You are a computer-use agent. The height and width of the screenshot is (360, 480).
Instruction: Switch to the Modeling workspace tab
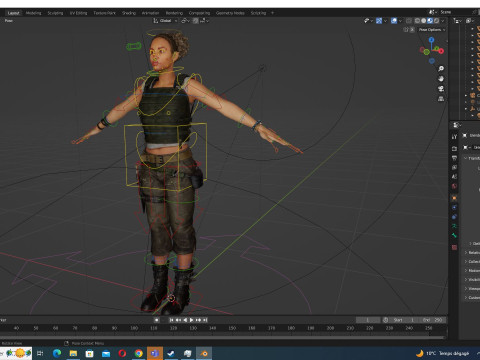[33, 13]
